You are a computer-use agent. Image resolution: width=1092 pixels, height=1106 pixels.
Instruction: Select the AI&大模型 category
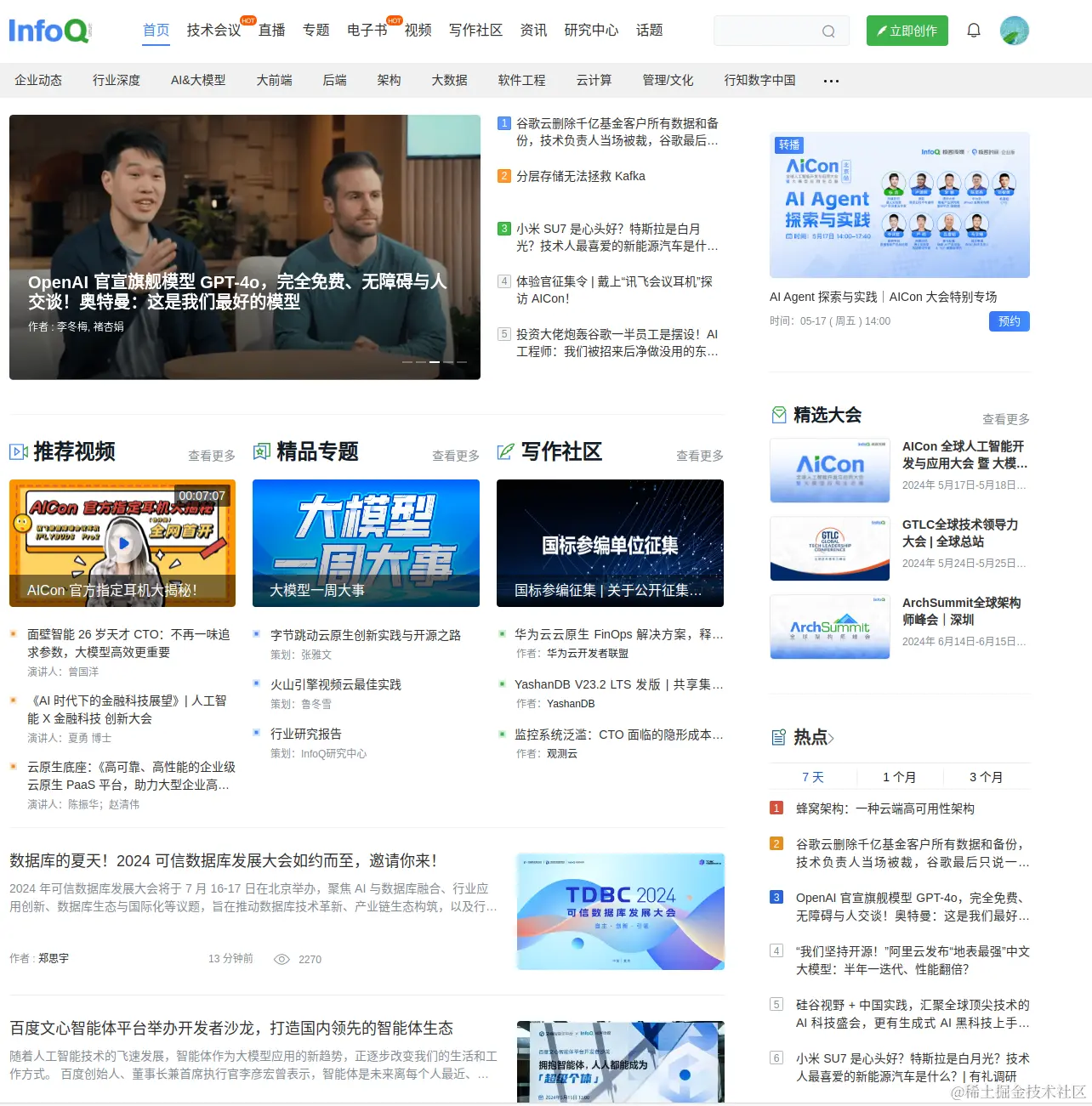[x=198, y=80]
